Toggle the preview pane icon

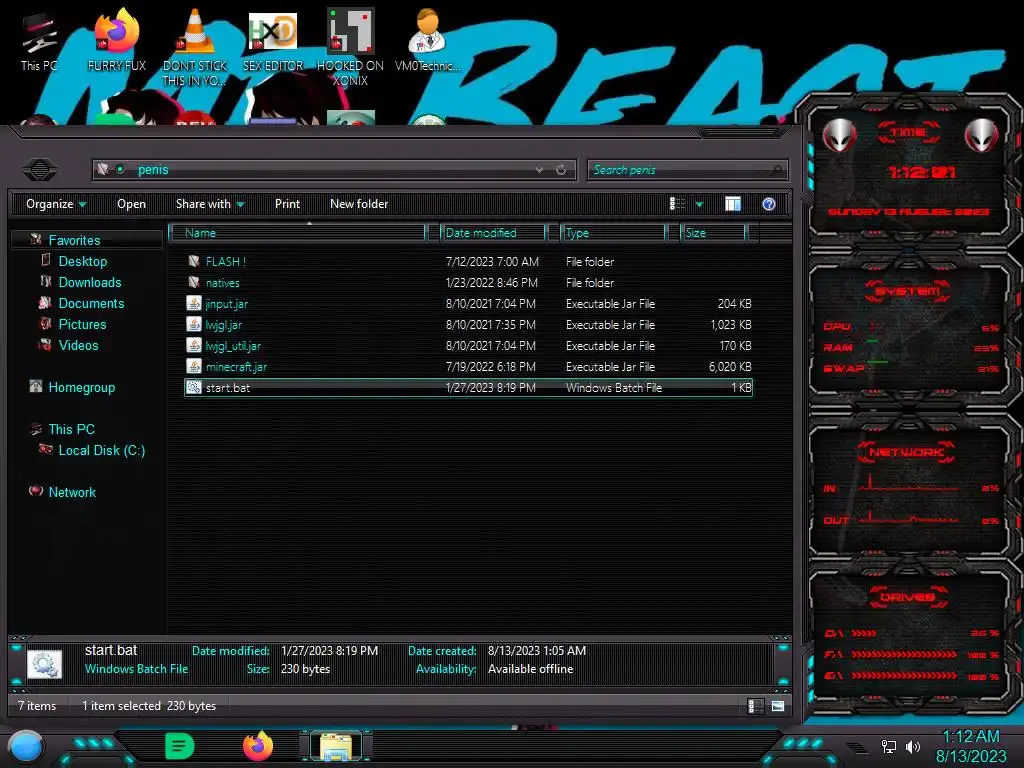(733, 204)
